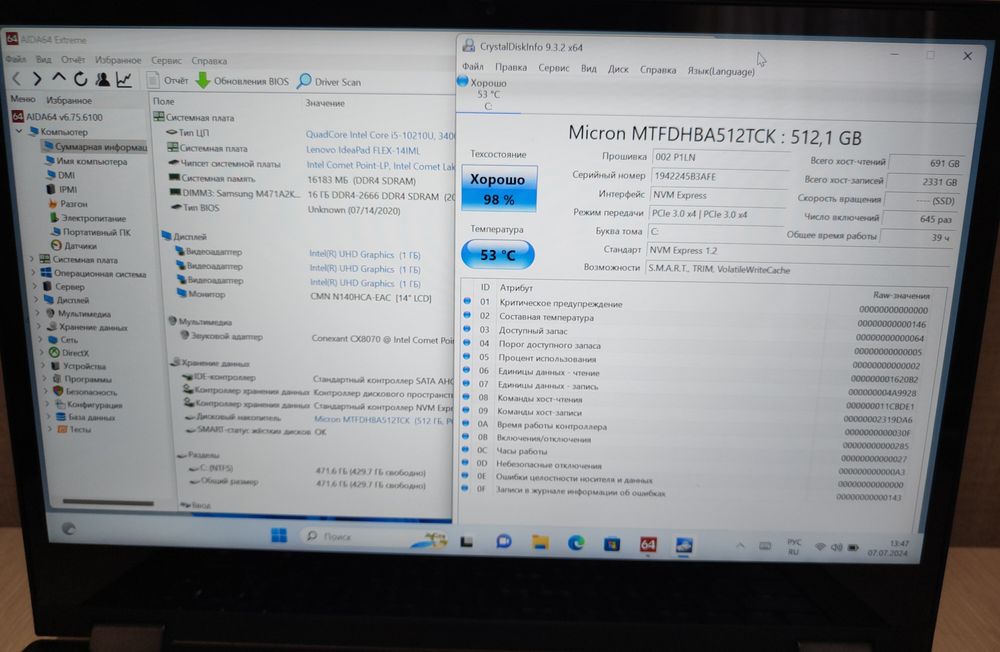Expand the Сеть tree node

(41, 339)
